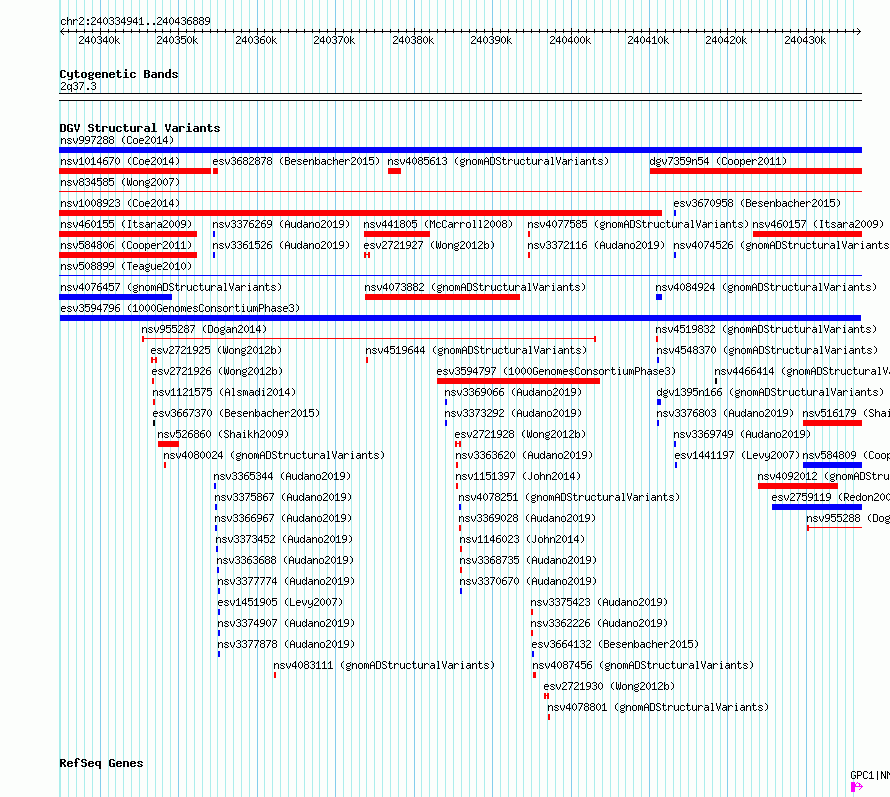
Task: Open the nsv1014670 (Coe2014) variant label
Action: tap(120, 161)
